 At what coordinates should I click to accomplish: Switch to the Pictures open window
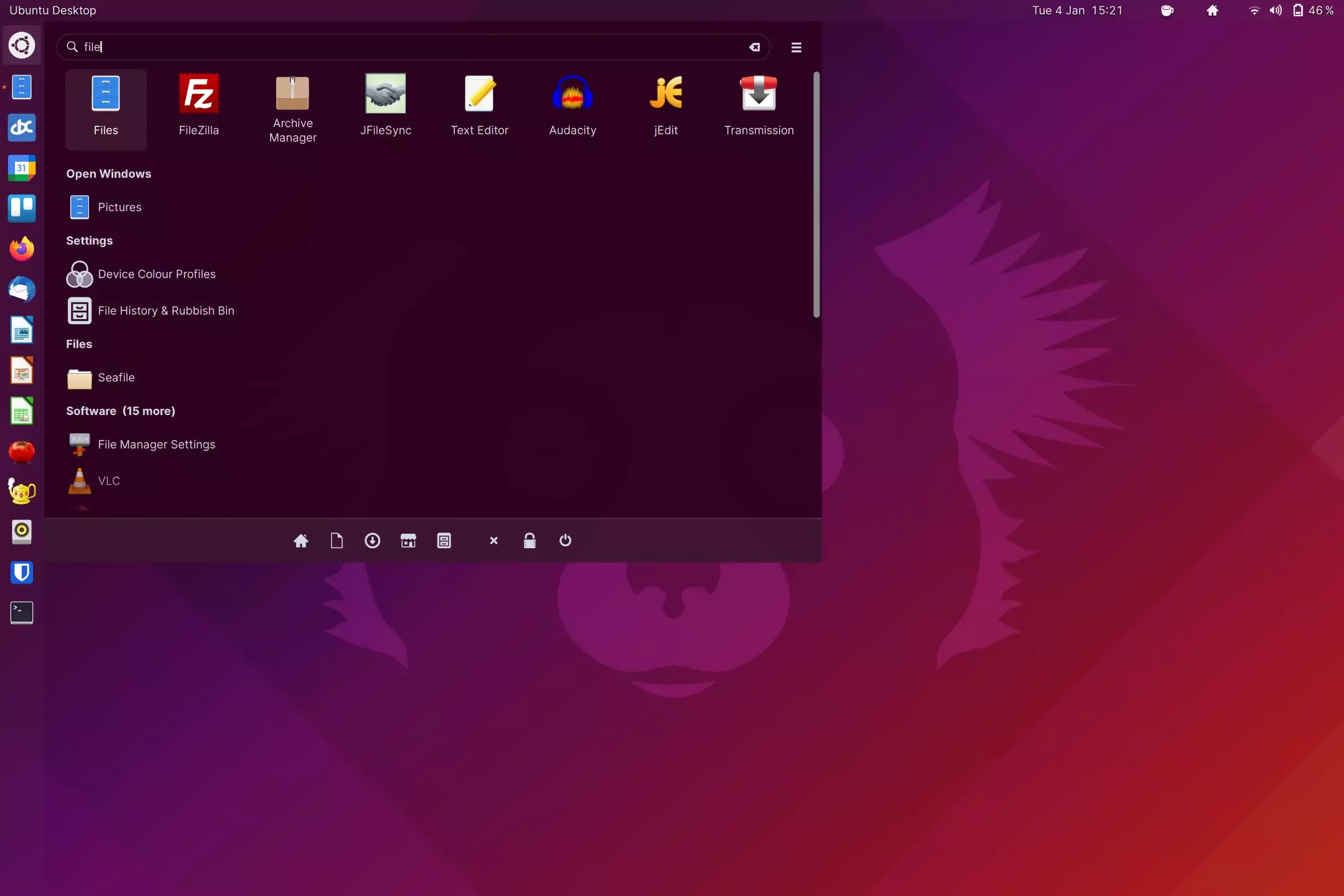(x=105, y=207)
